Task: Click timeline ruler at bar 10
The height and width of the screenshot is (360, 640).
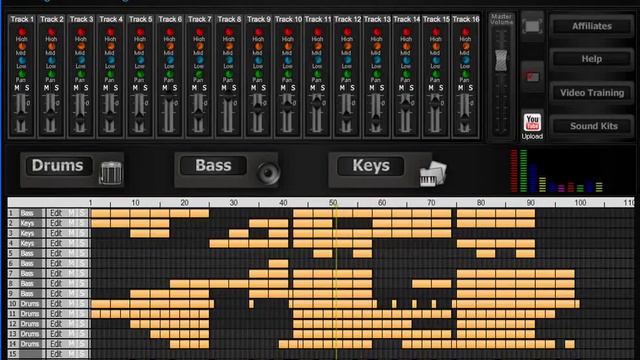Action: click(136, 202)
